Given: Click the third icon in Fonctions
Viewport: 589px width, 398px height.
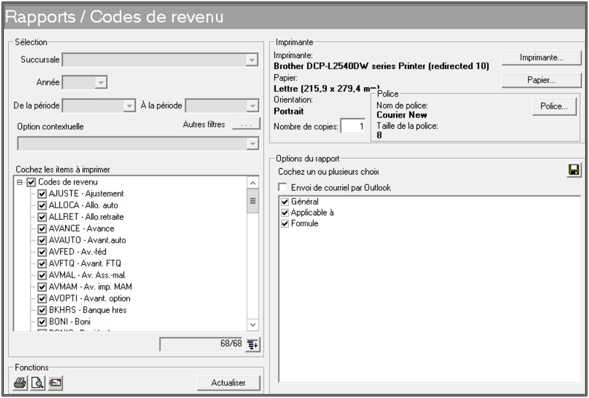Looking at the screenshot, I should [x=55, y=383].
